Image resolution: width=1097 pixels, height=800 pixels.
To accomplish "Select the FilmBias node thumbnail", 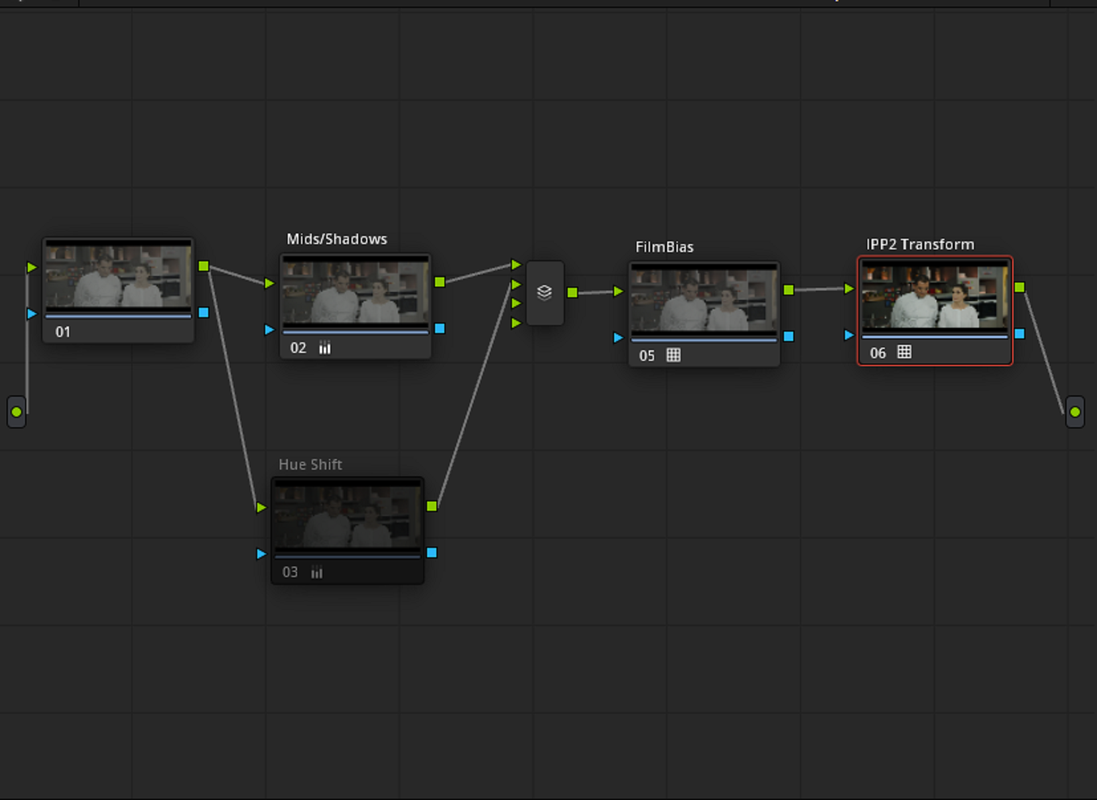I will tap(704, 300).
